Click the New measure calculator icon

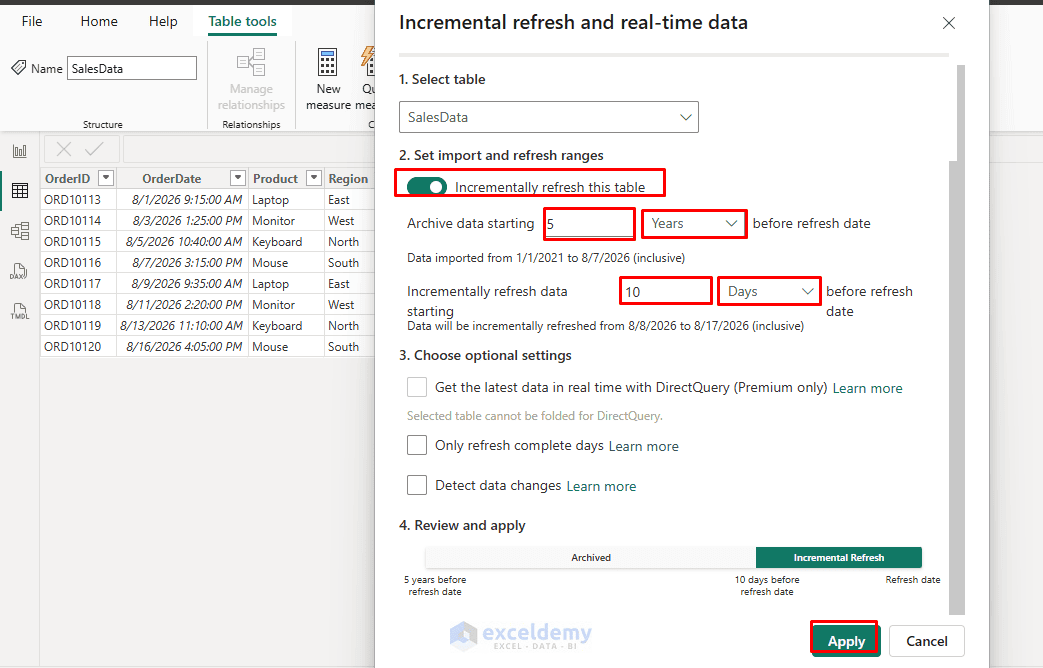(327, 63)
